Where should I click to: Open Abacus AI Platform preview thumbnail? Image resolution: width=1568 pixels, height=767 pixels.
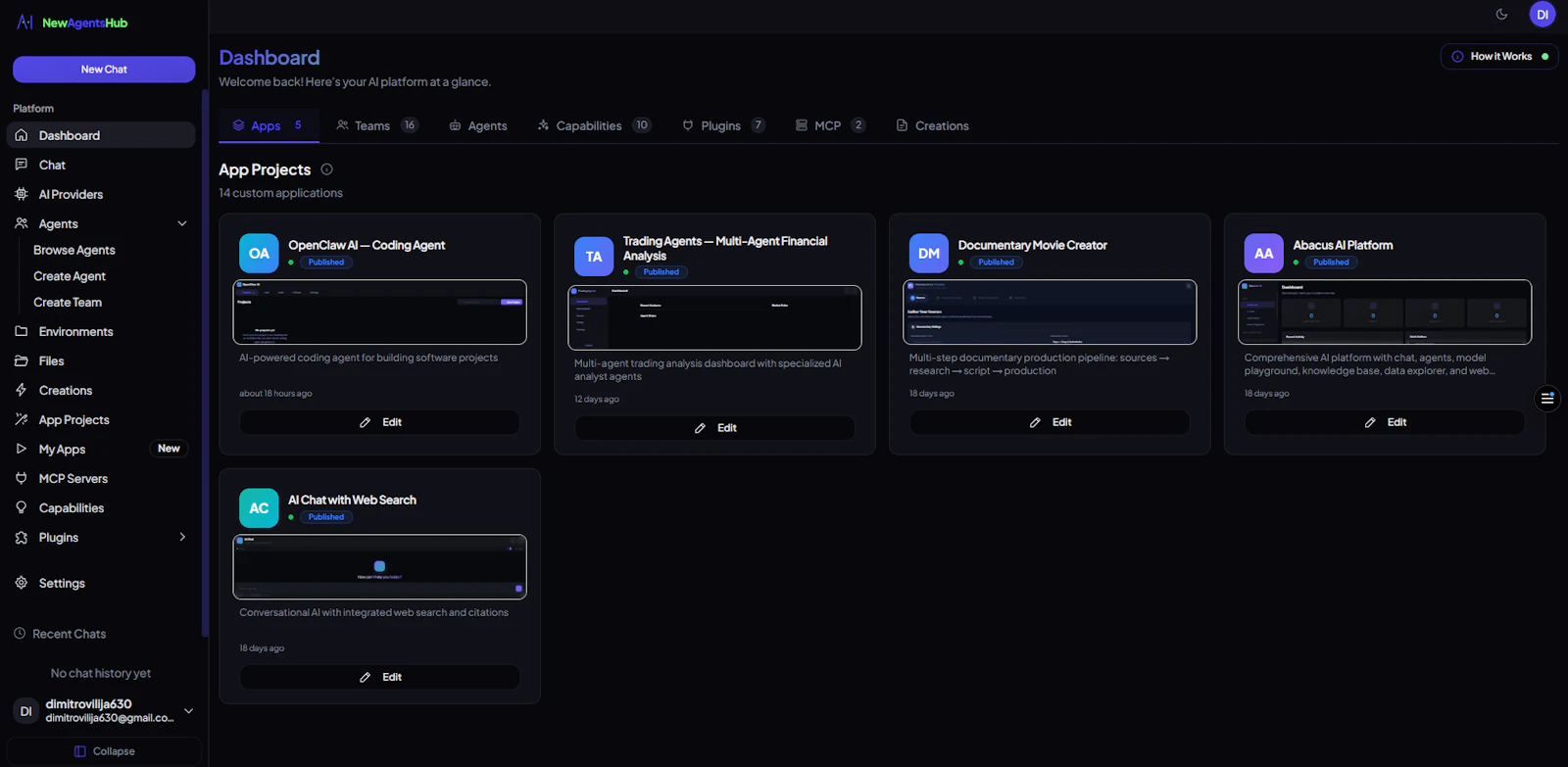tap(1385, 312)
